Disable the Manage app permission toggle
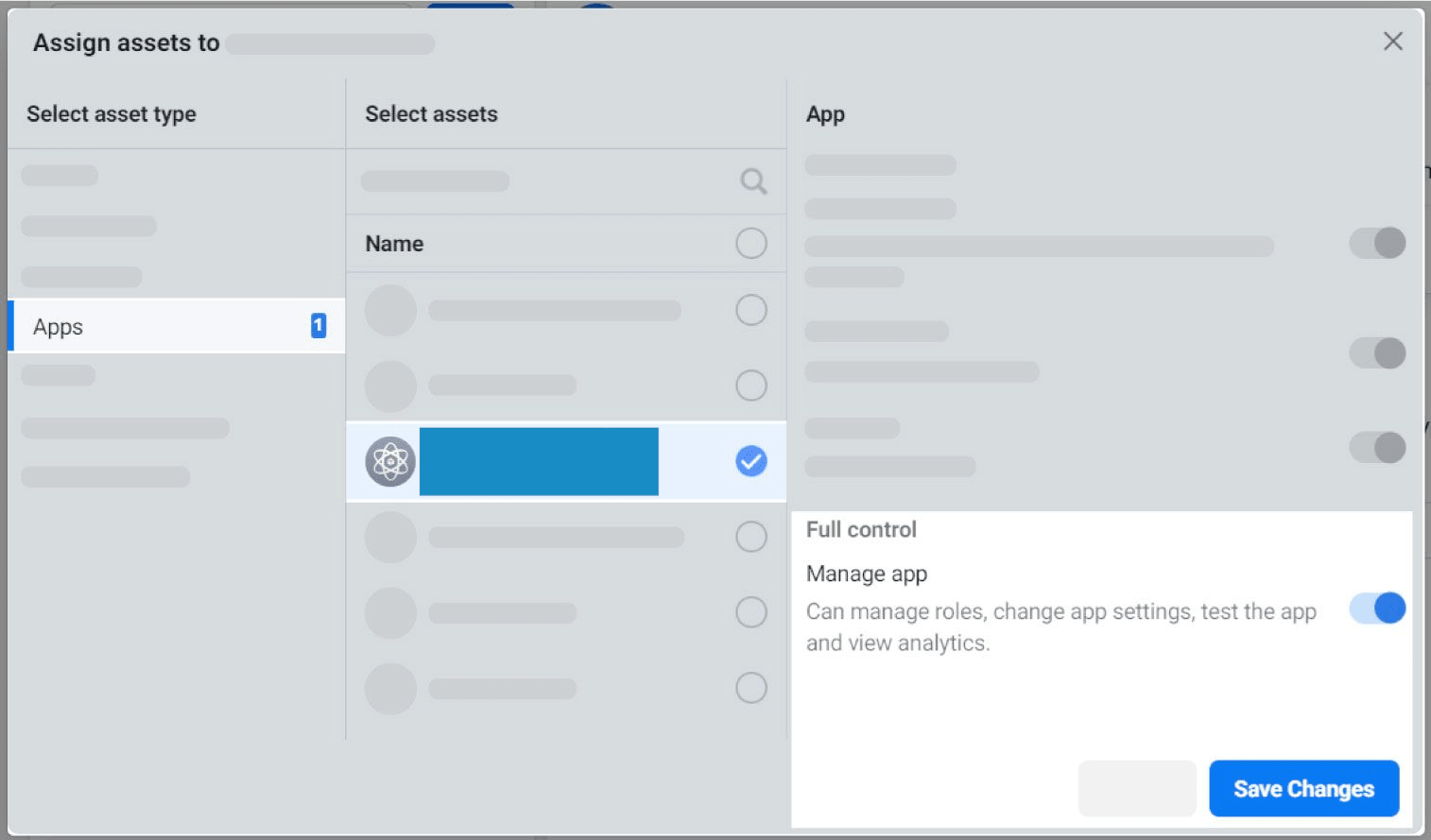 click(1376, 609)
